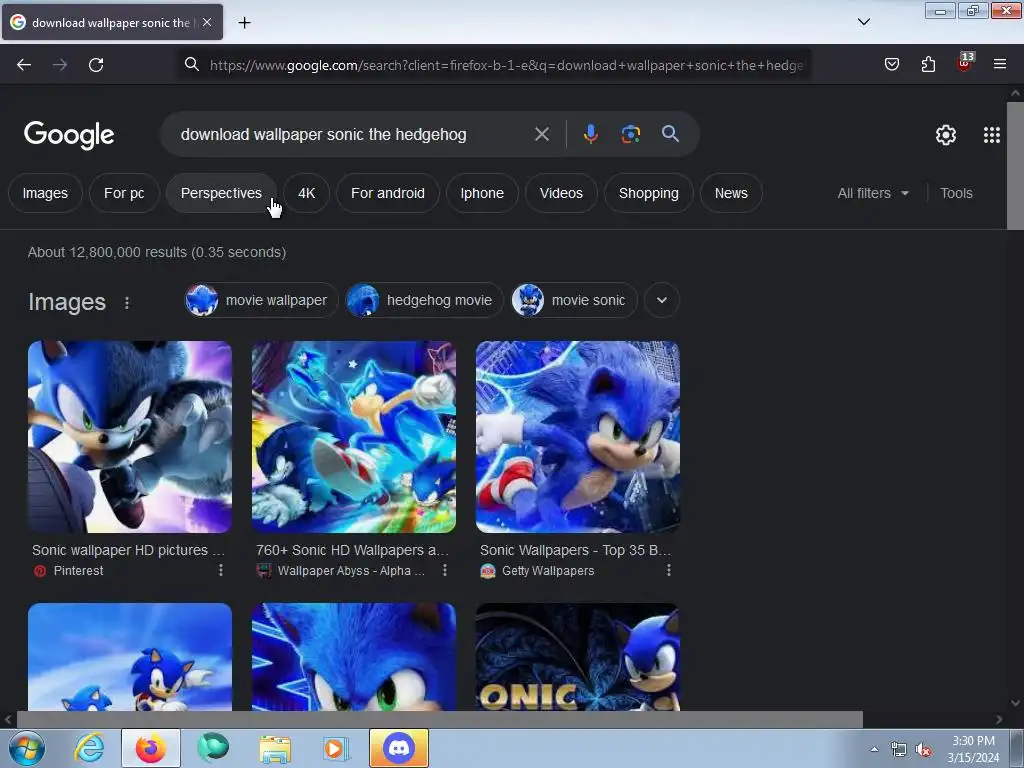Open the Windows Start menu
1024x768 pixels.
coord(27,748)
